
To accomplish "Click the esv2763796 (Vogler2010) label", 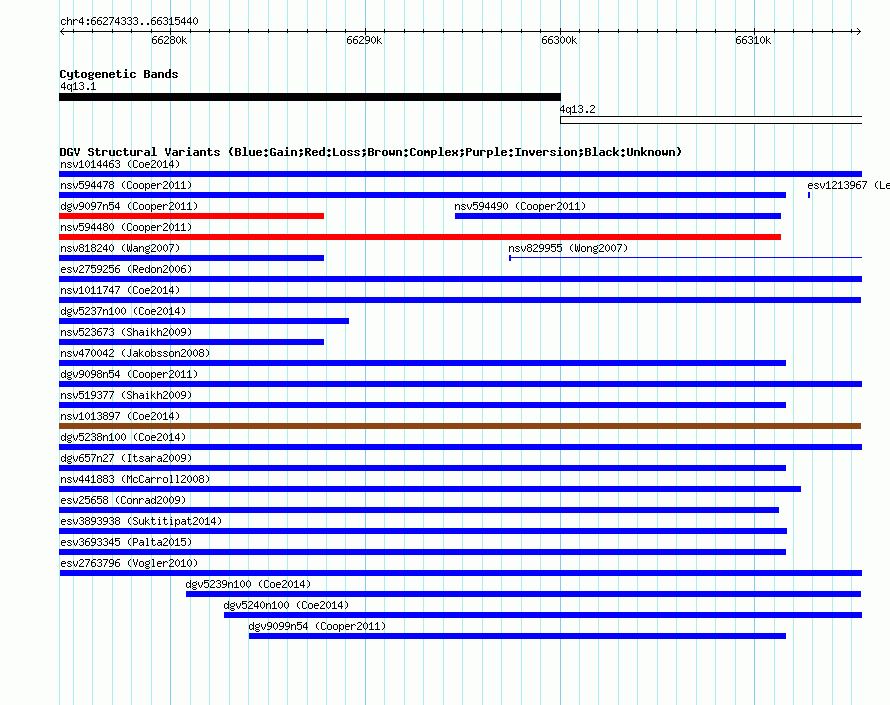I will click(129, 564).
